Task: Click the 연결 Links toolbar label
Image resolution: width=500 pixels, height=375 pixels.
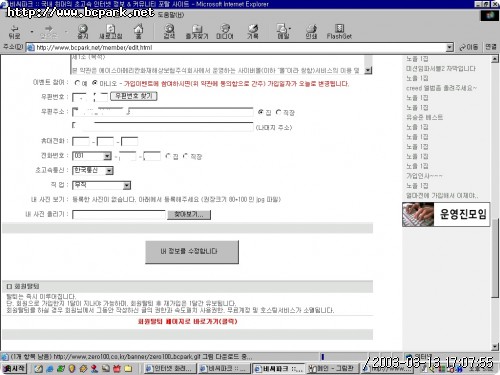Action: click(x=491, y=47)
